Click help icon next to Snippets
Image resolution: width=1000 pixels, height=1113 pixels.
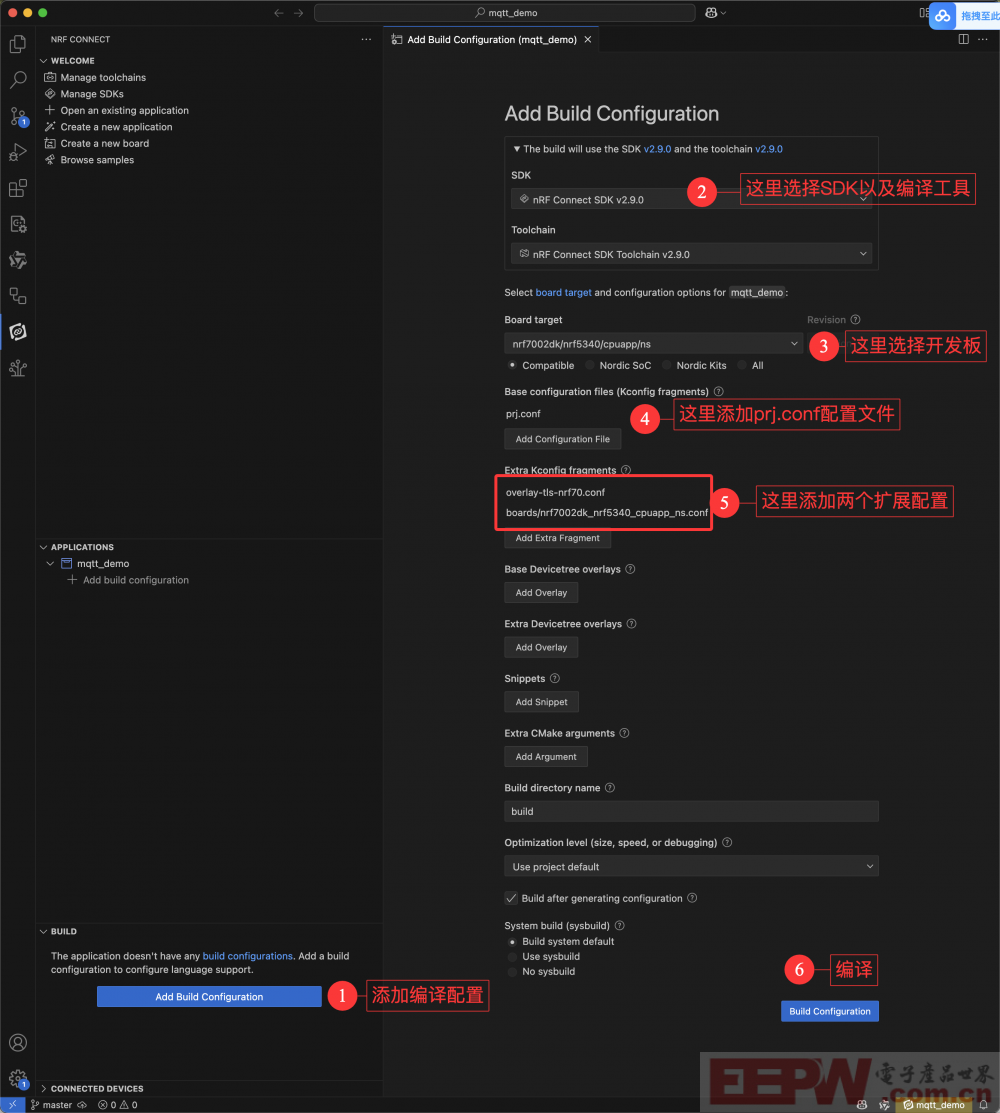pos(555,678)
